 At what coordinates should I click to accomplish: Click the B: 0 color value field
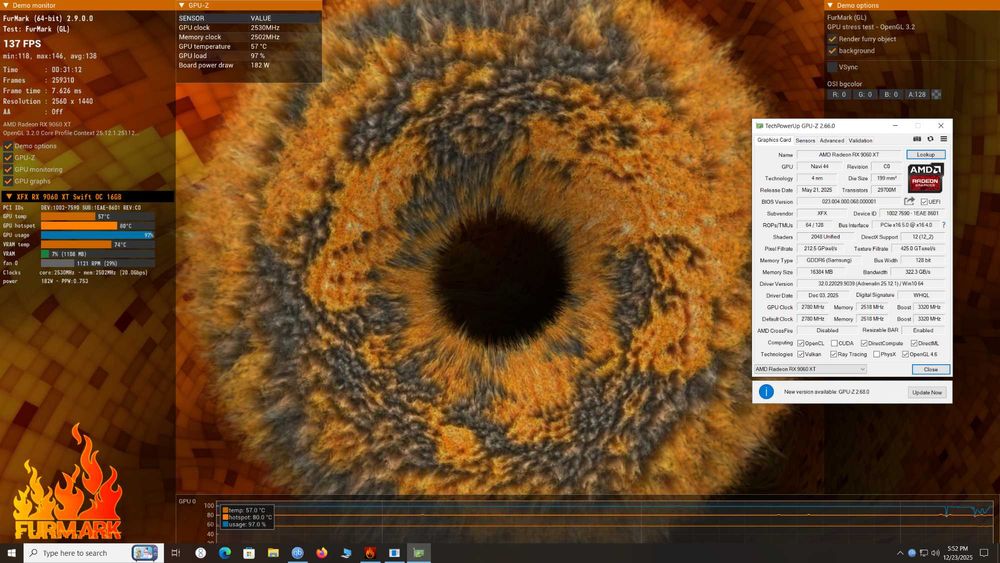coord(891,94)
